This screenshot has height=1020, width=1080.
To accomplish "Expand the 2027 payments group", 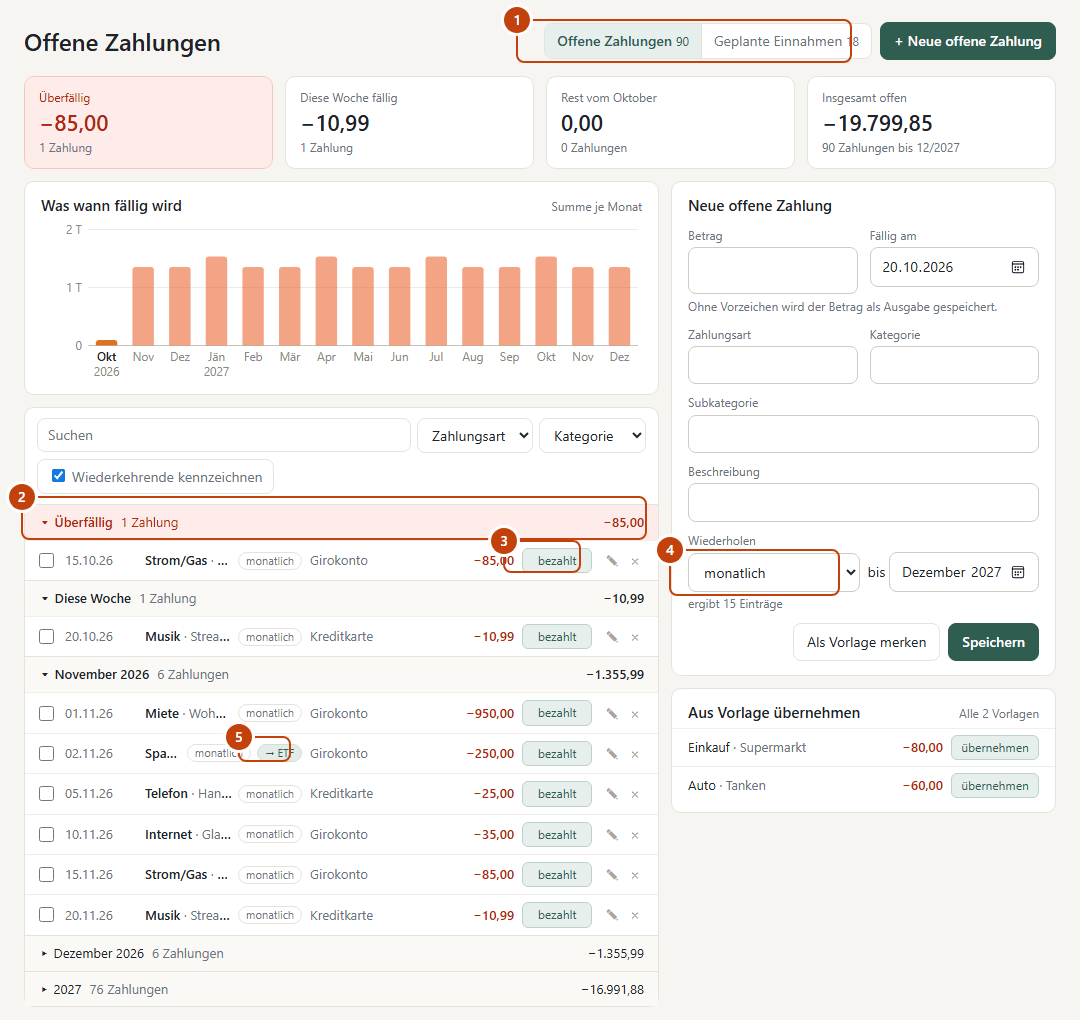I will [341, 990].
